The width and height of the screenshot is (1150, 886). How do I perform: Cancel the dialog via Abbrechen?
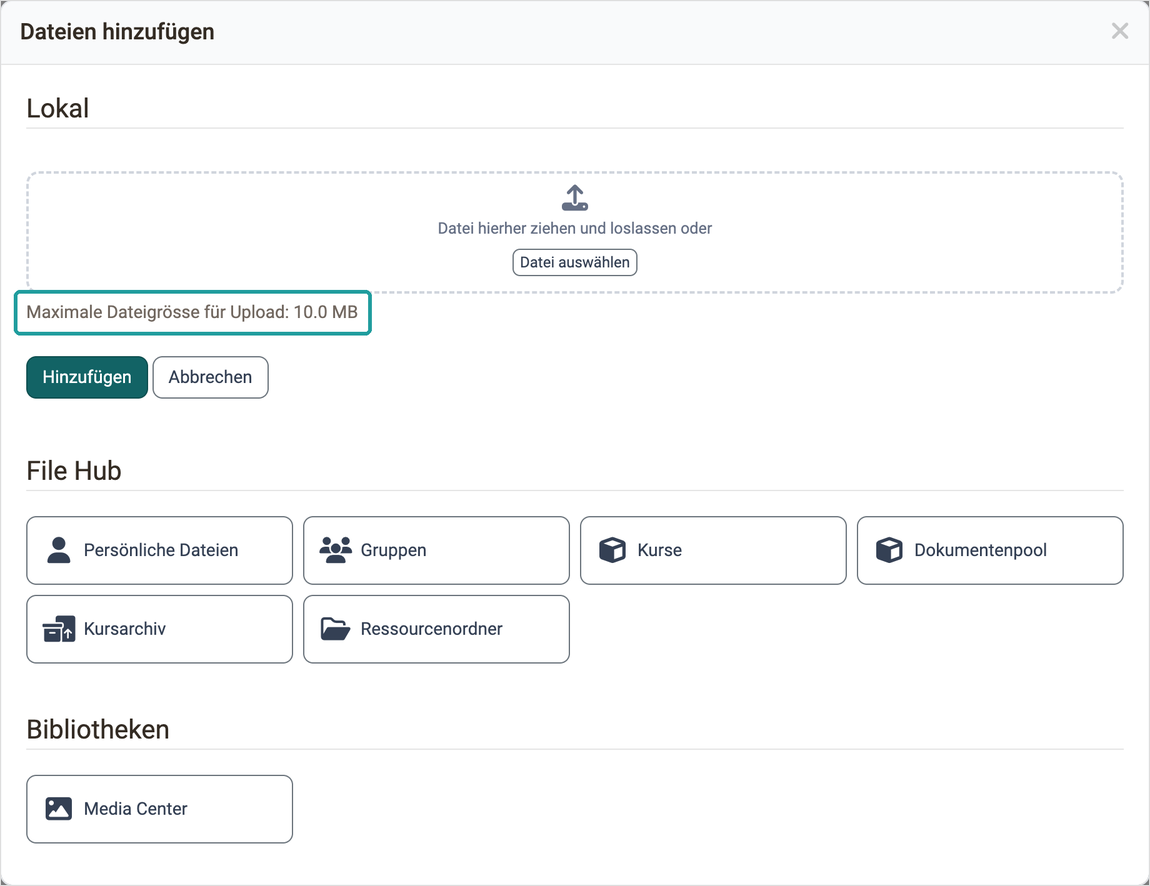tap(210, 378)
